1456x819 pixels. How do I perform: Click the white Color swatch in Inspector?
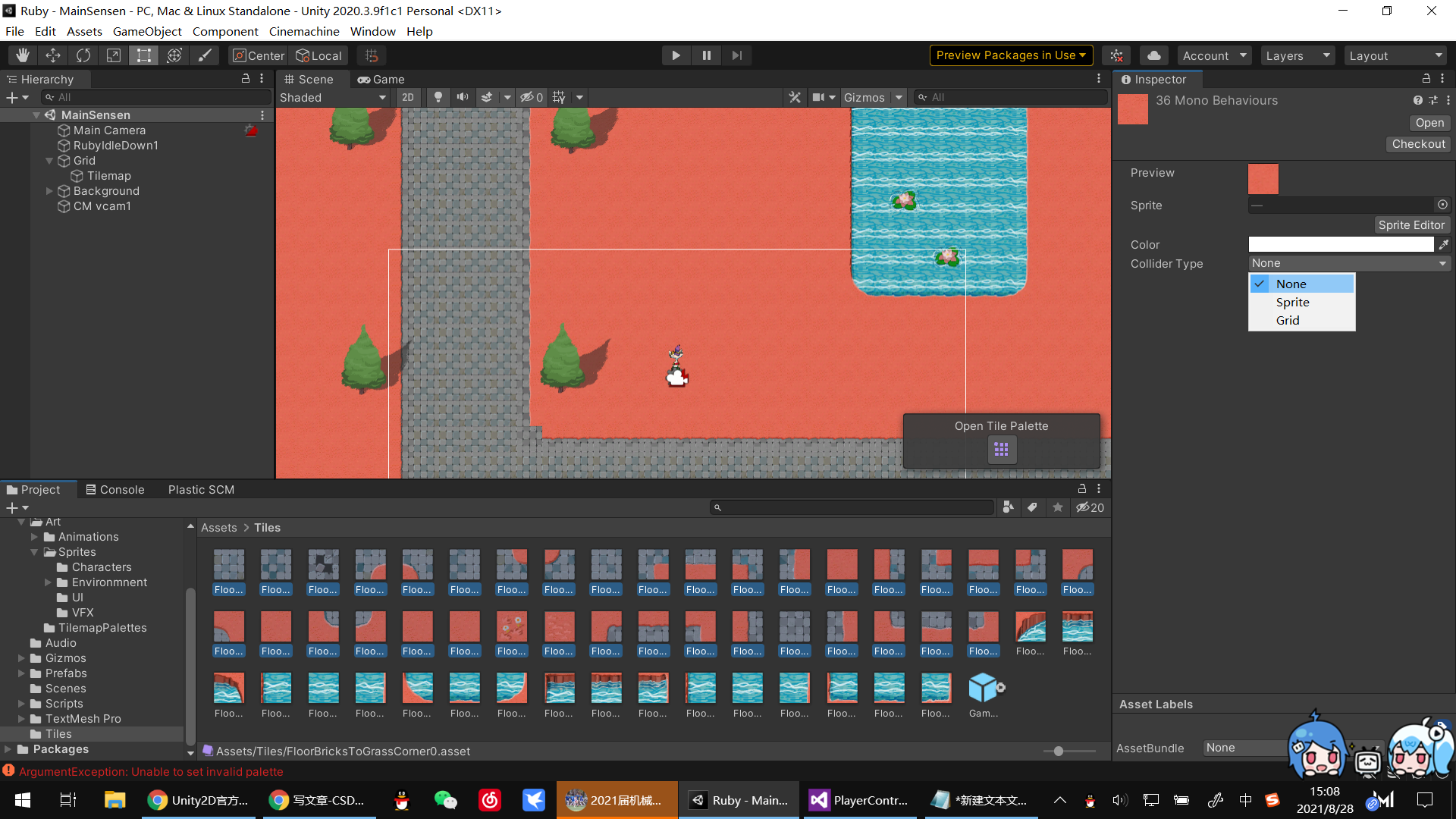(1340, 244)
